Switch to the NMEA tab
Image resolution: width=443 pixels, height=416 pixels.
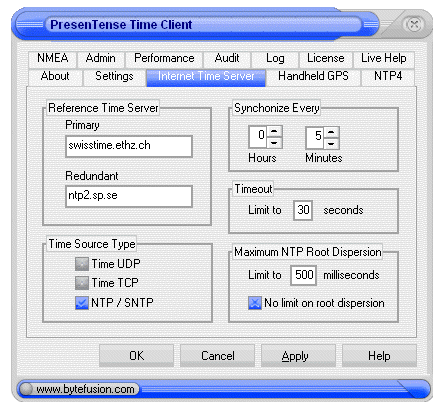pyautogui.click(x=53, y=59)
